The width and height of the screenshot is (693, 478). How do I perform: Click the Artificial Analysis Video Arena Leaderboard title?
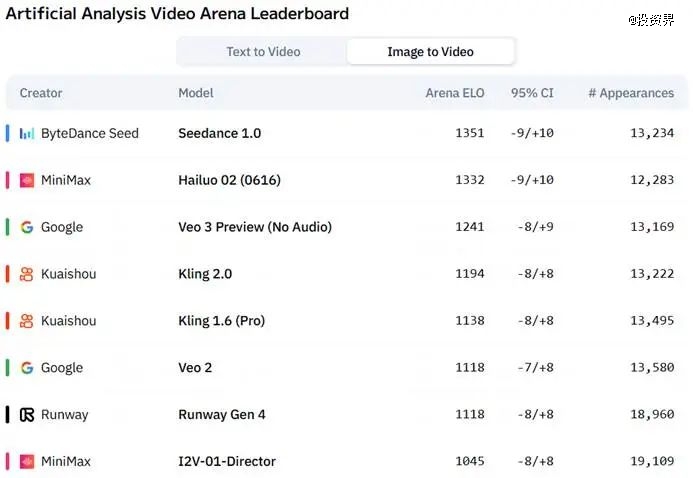click(x=177, y=14)
